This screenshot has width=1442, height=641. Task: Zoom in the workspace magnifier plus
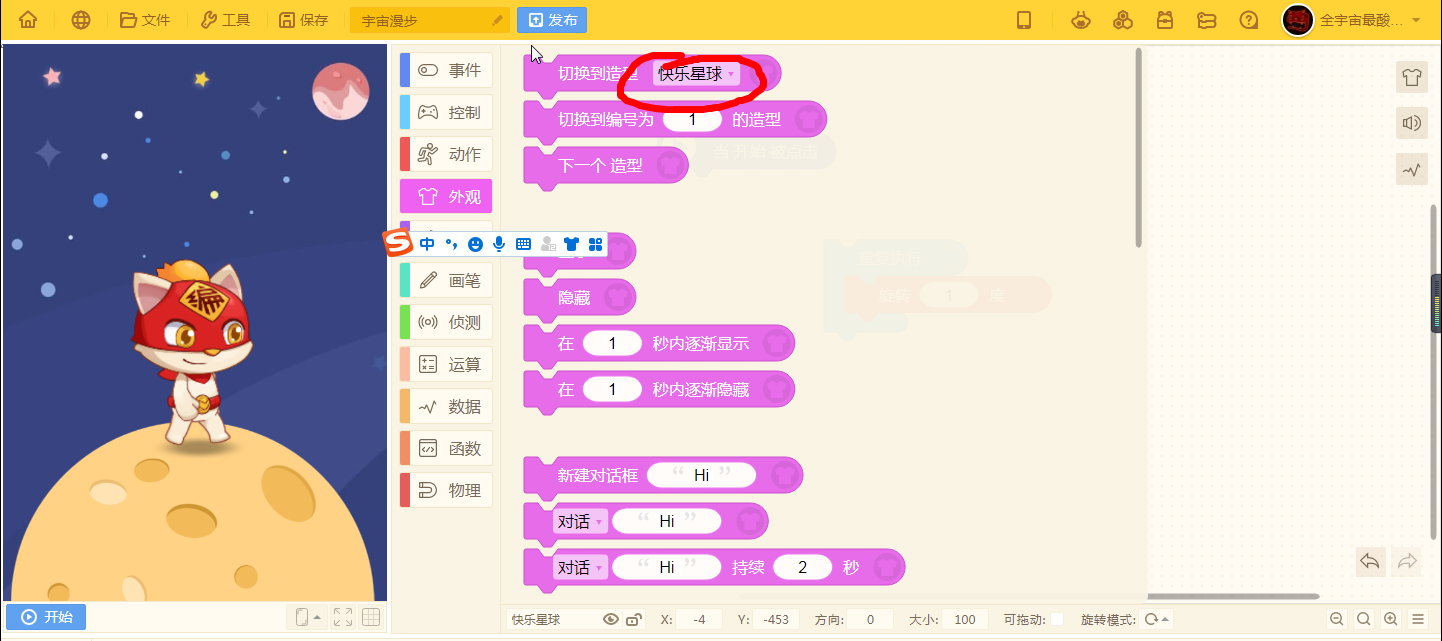1391,620
